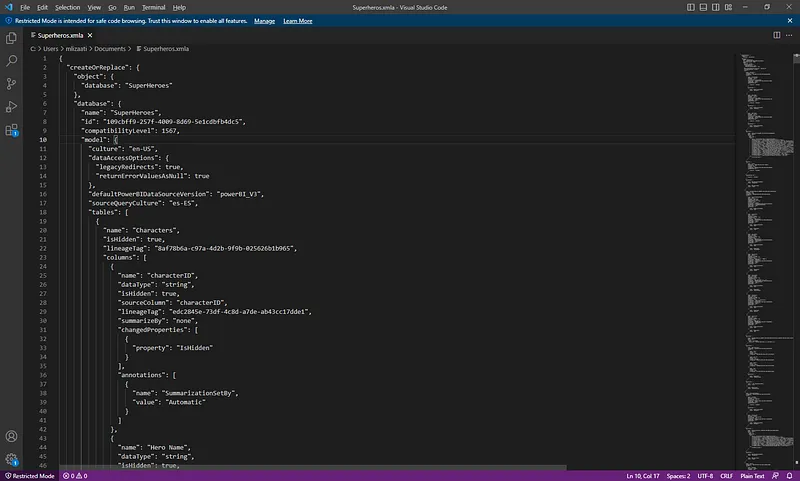Click the errors and warnings indicator
The width and height of the screenshot is (800, 481).
pos(75,476)
